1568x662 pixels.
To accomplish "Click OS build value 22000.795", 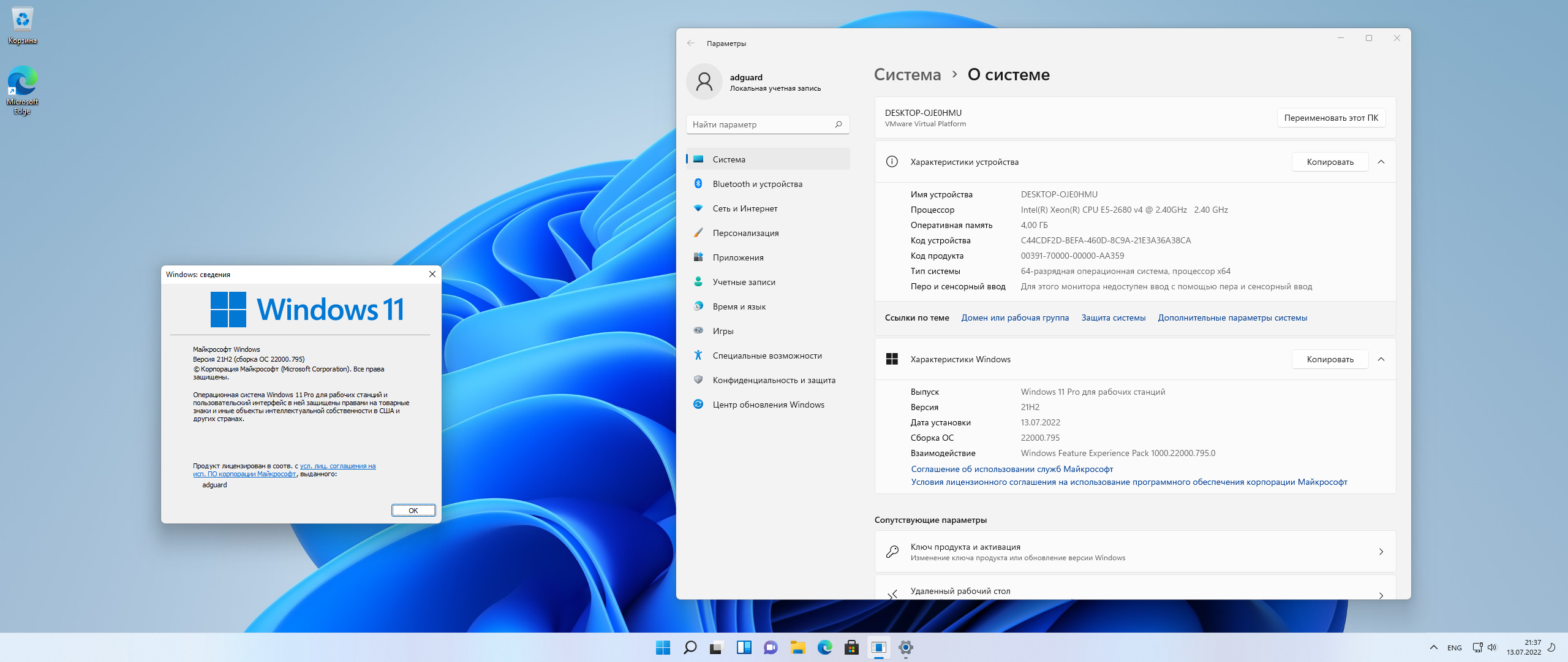I will pos(1040,438).
